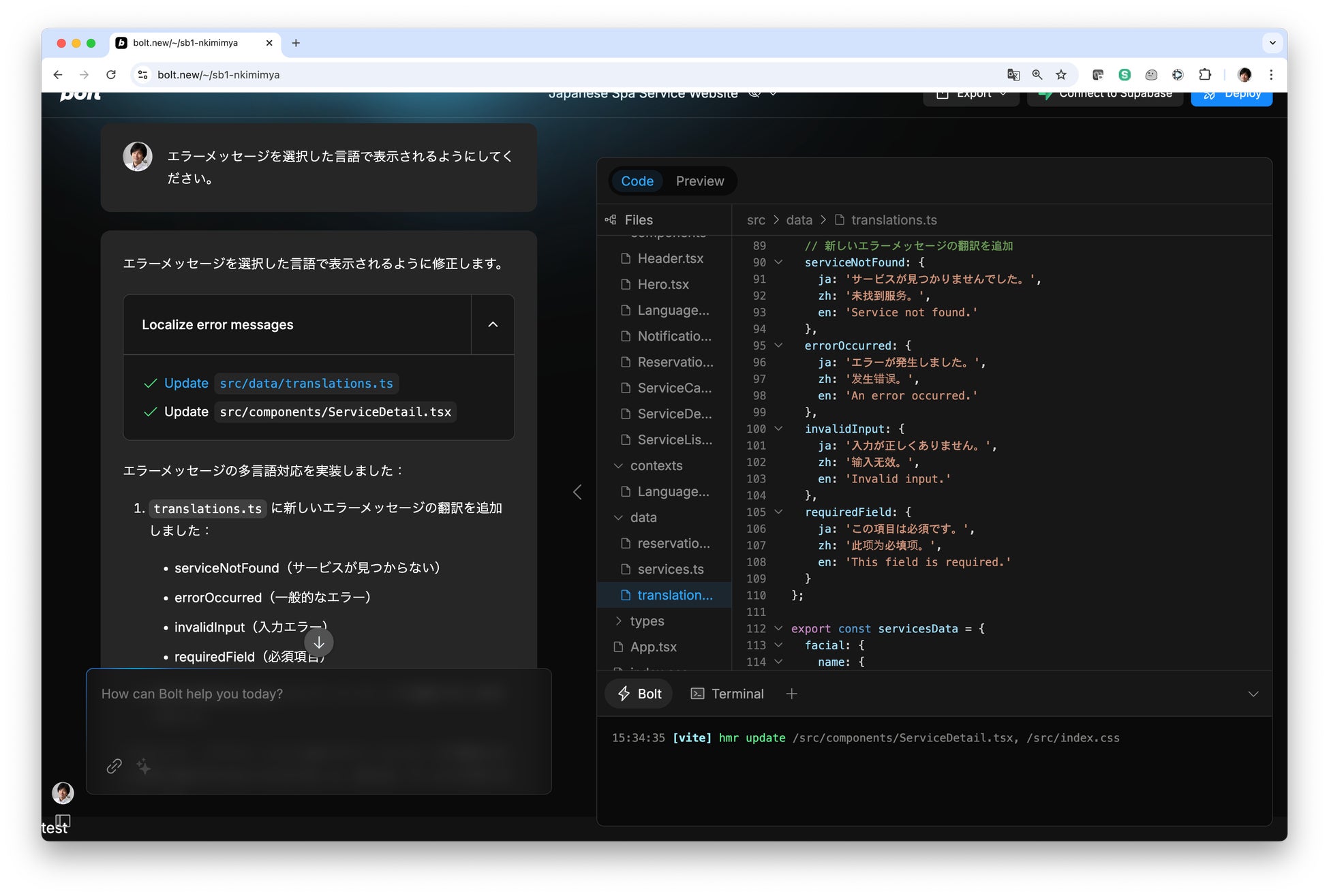
Task: Collapse the Localize error messages section
Action: click(492, 324)
